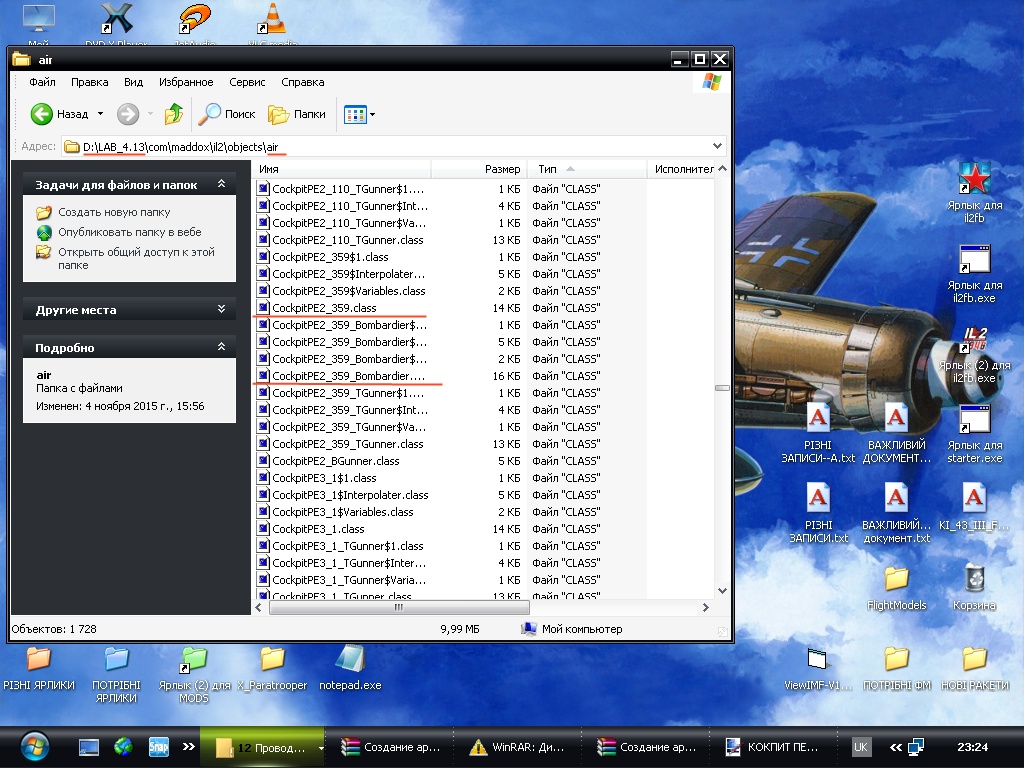Collapse the file and folder tasks panel
Screen dimensions: 1024x768
pyautogui.click(x=221, y=185)
